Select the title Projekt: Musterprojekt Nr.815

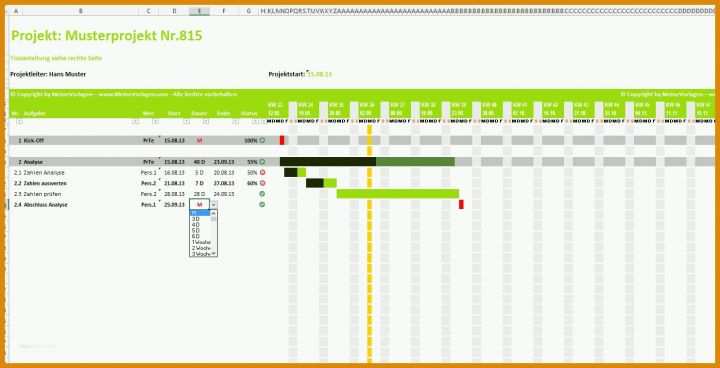click(x=107, y=36)
